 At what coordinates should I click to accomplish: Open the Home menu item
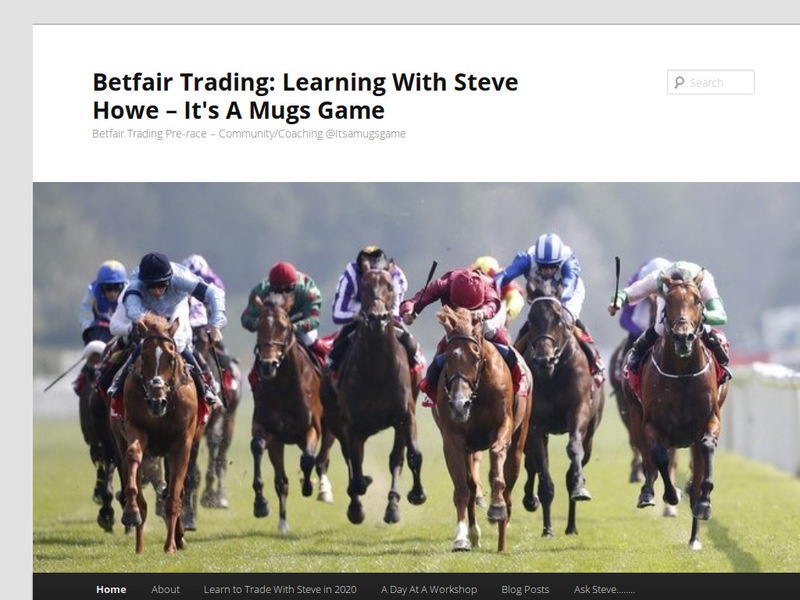111,589
